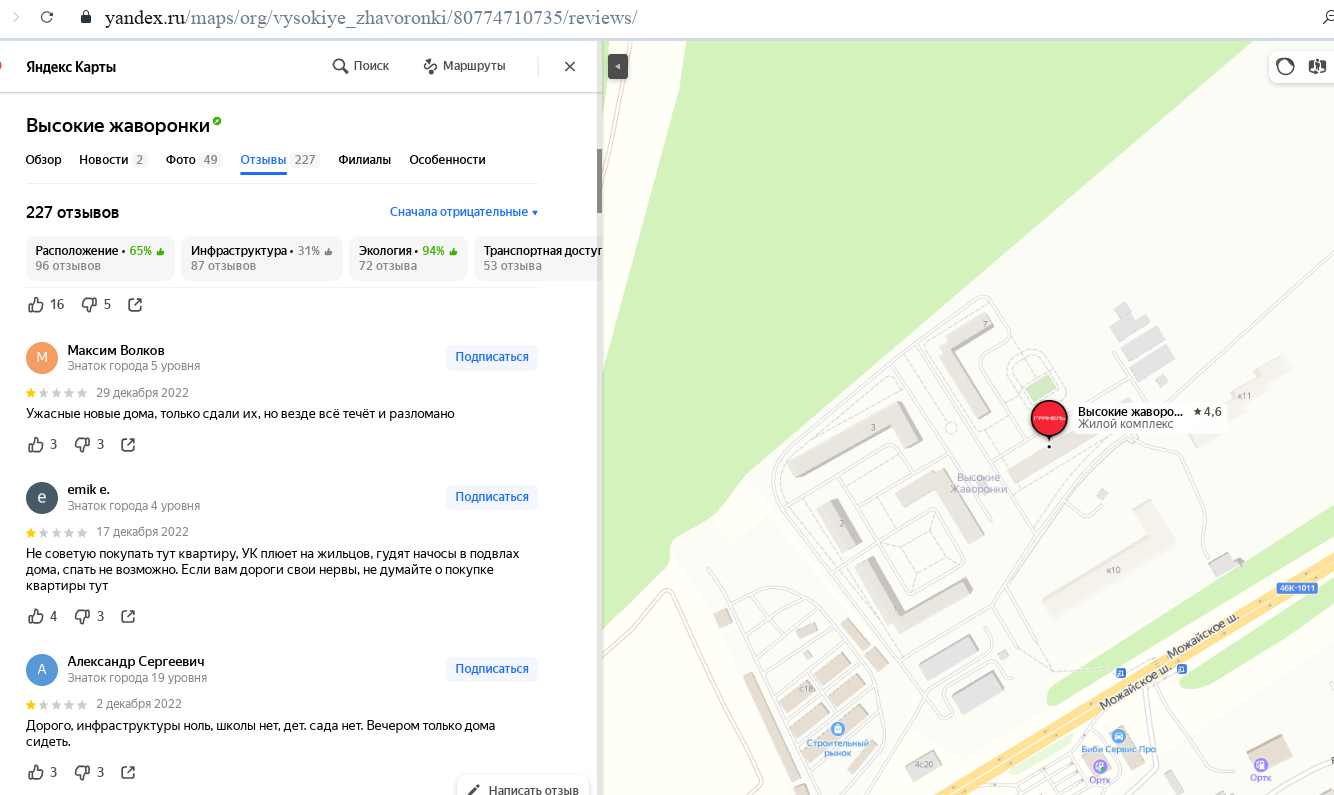Click the green verified badge near the title
This screenshot has height=795, width=1334.
(217, 121)
